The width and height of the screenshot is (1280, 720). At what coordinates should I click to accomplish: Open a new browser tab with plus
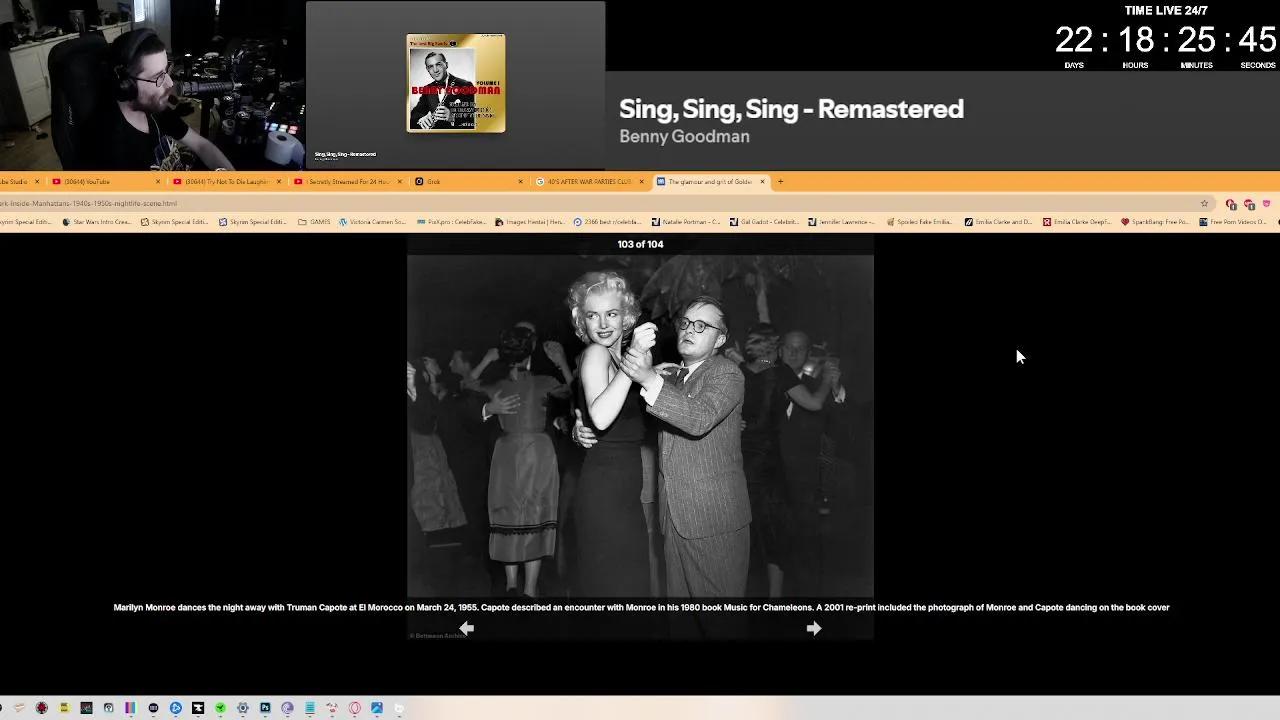pyautogui.click(x=780, y=181)
